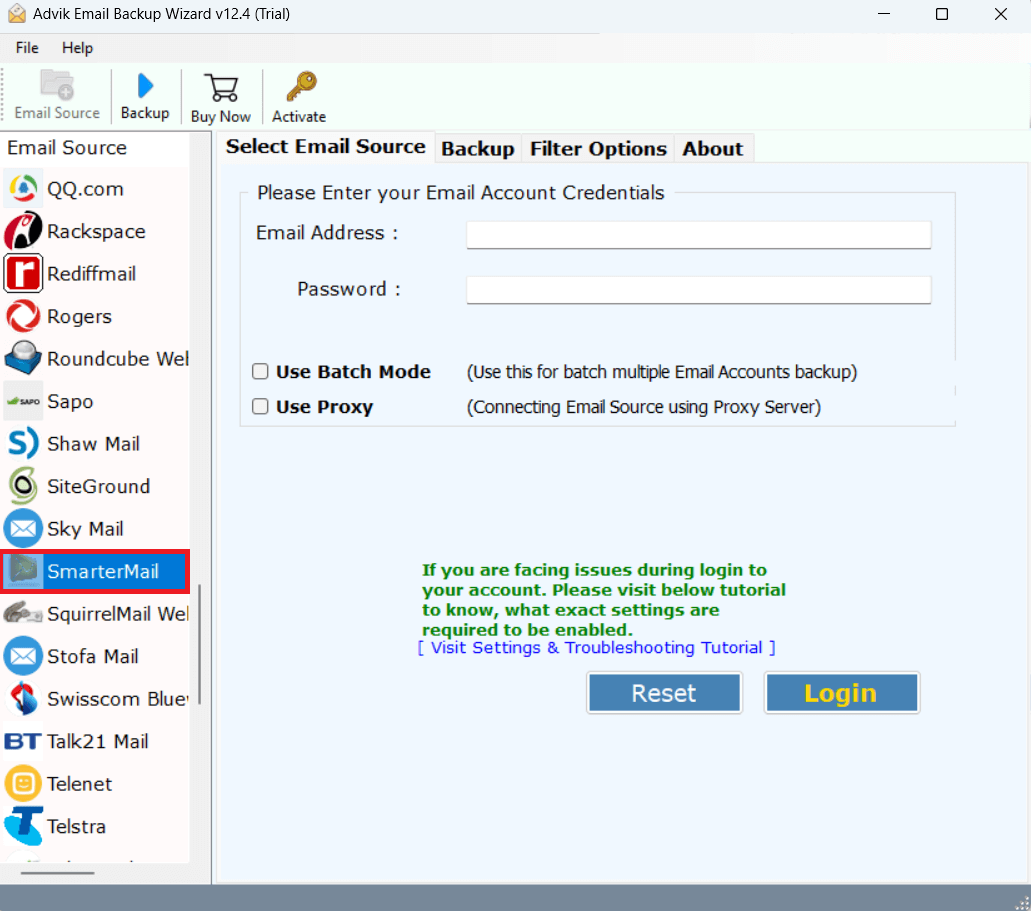Select the Stofa Mail envelope icon

click(x=23, y=656)
